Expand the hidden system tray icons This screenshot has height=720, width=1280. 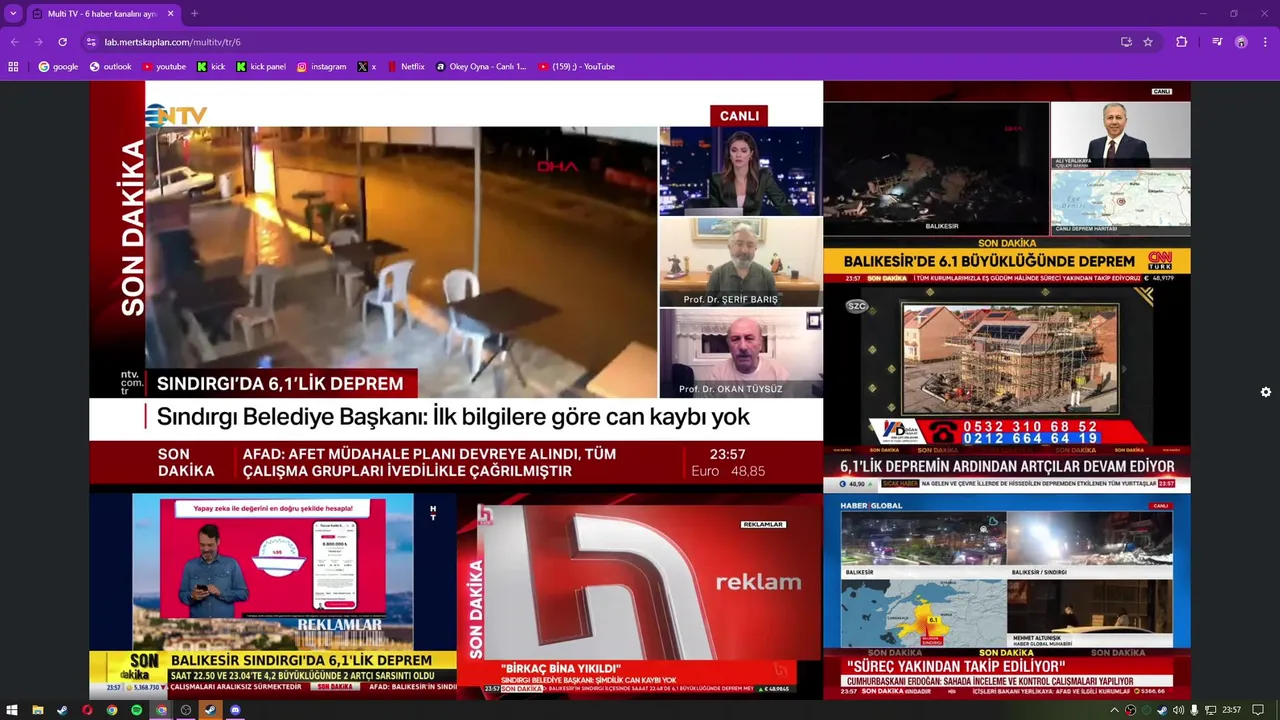point(1115,710)
